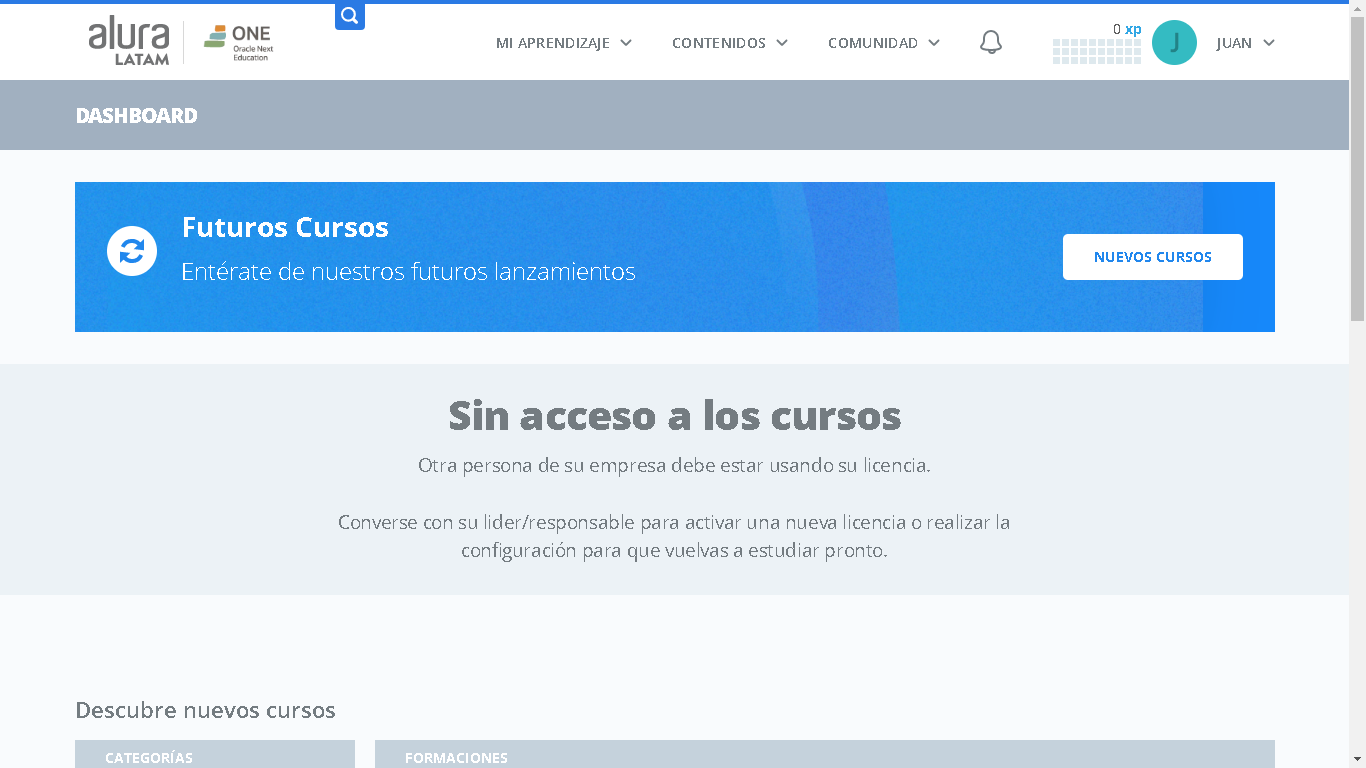Click the DASHBOARD heading
The height and width of the screenshot is (768, 1366).
coord(137,115)
